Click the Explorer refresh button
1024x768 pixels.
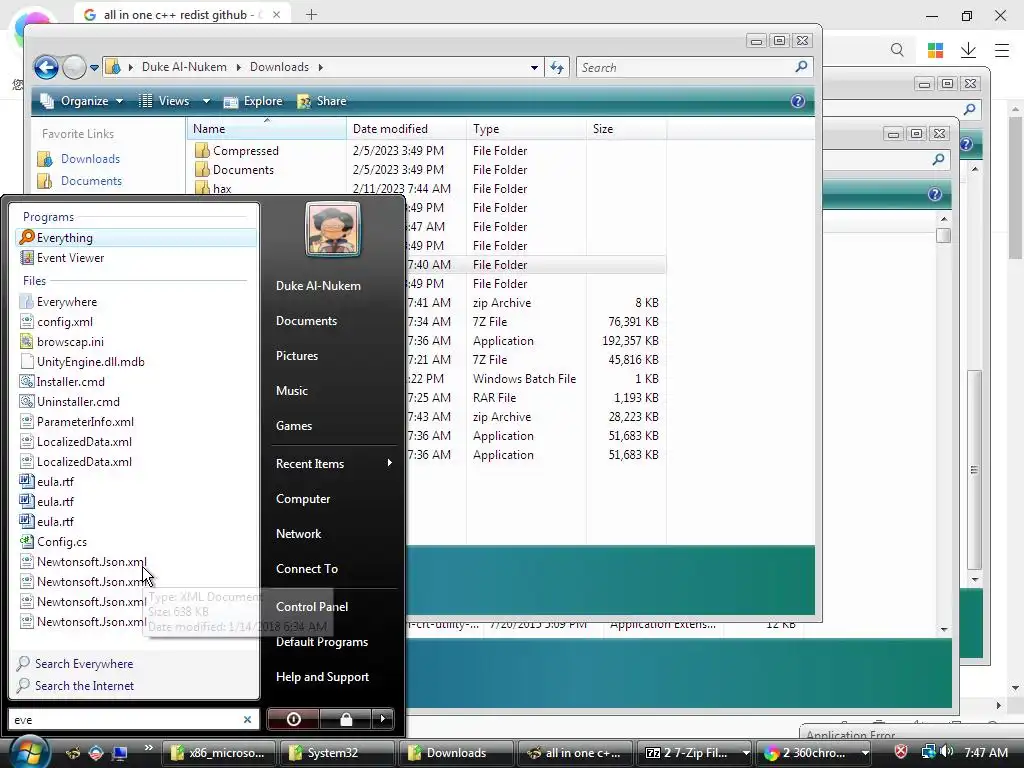coord(557,67)
